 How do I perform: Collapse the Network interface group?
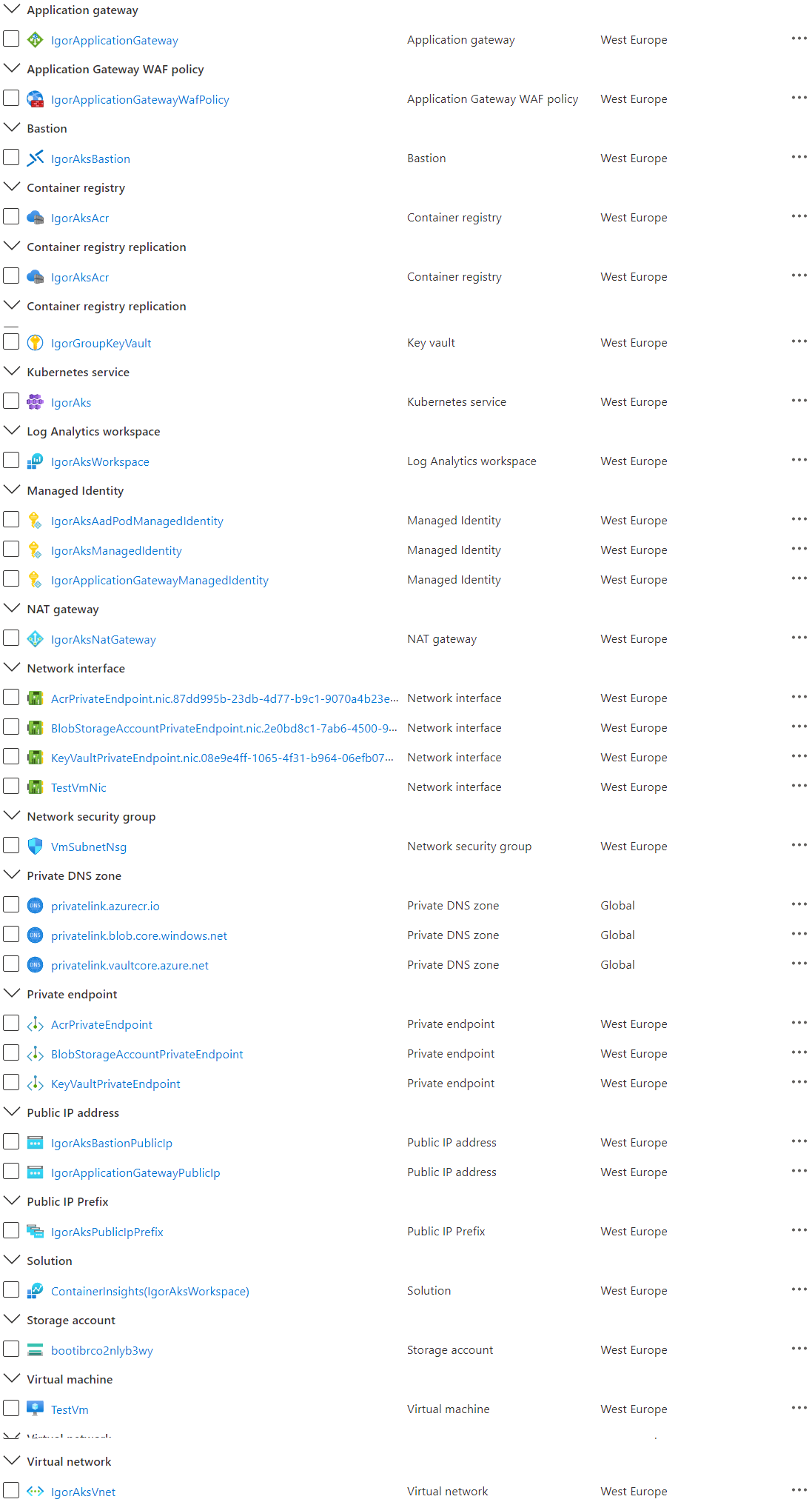click(12, 667)
